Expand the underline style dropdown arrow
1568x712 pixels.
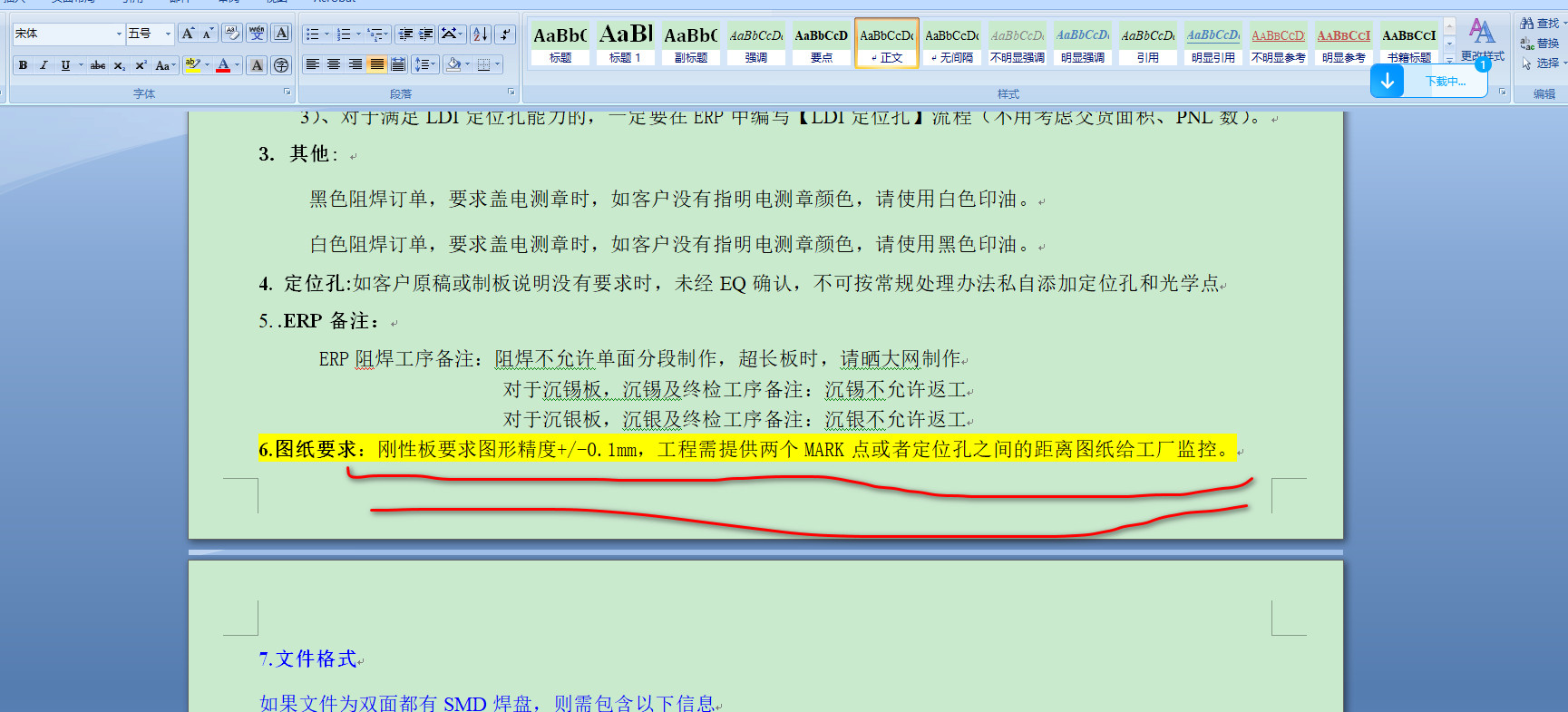(x=81, y=65)
